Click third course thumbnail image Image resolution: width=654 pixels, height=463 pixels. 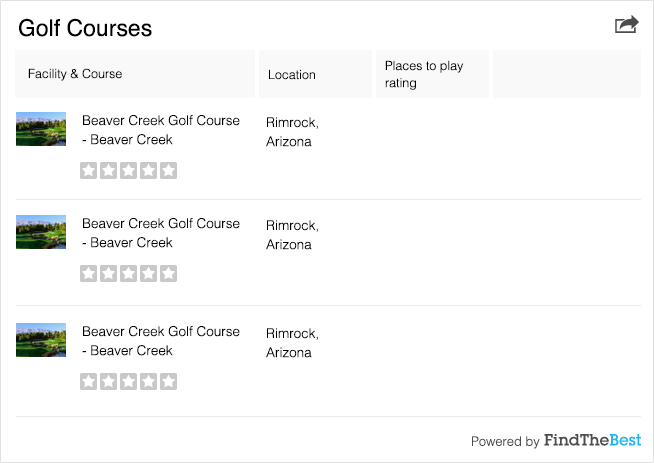click(41, 340)
